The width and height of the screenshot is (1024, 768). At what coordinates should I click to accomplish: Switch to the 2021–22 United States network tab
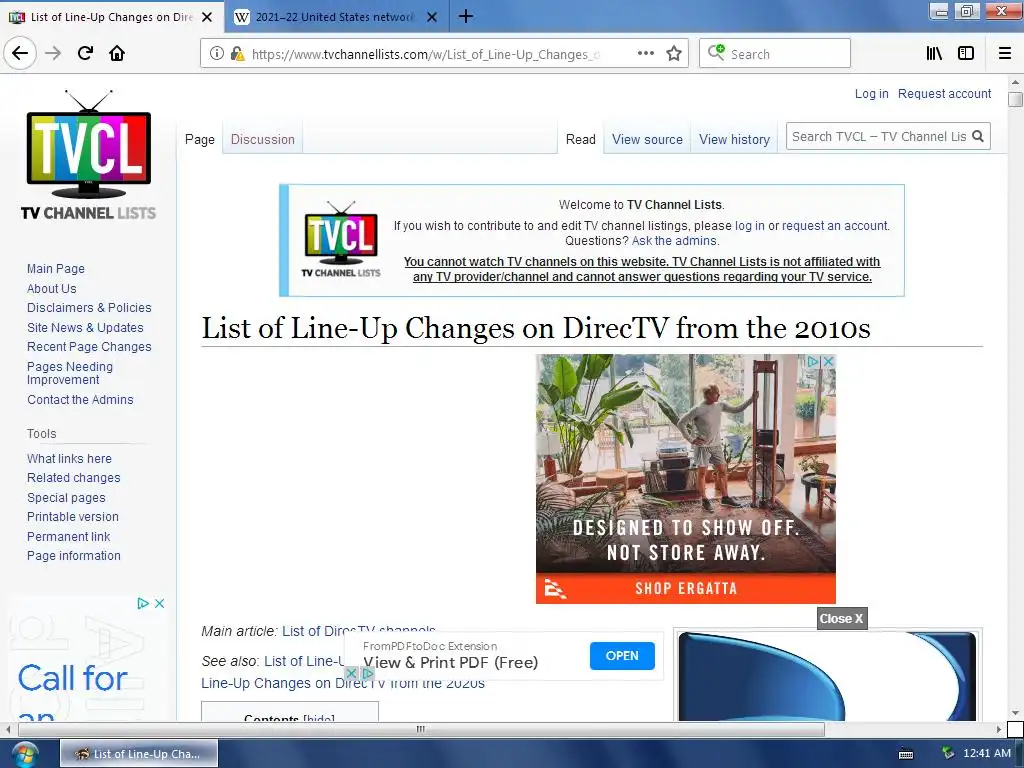pyautogui.click(x=334, y=17)
